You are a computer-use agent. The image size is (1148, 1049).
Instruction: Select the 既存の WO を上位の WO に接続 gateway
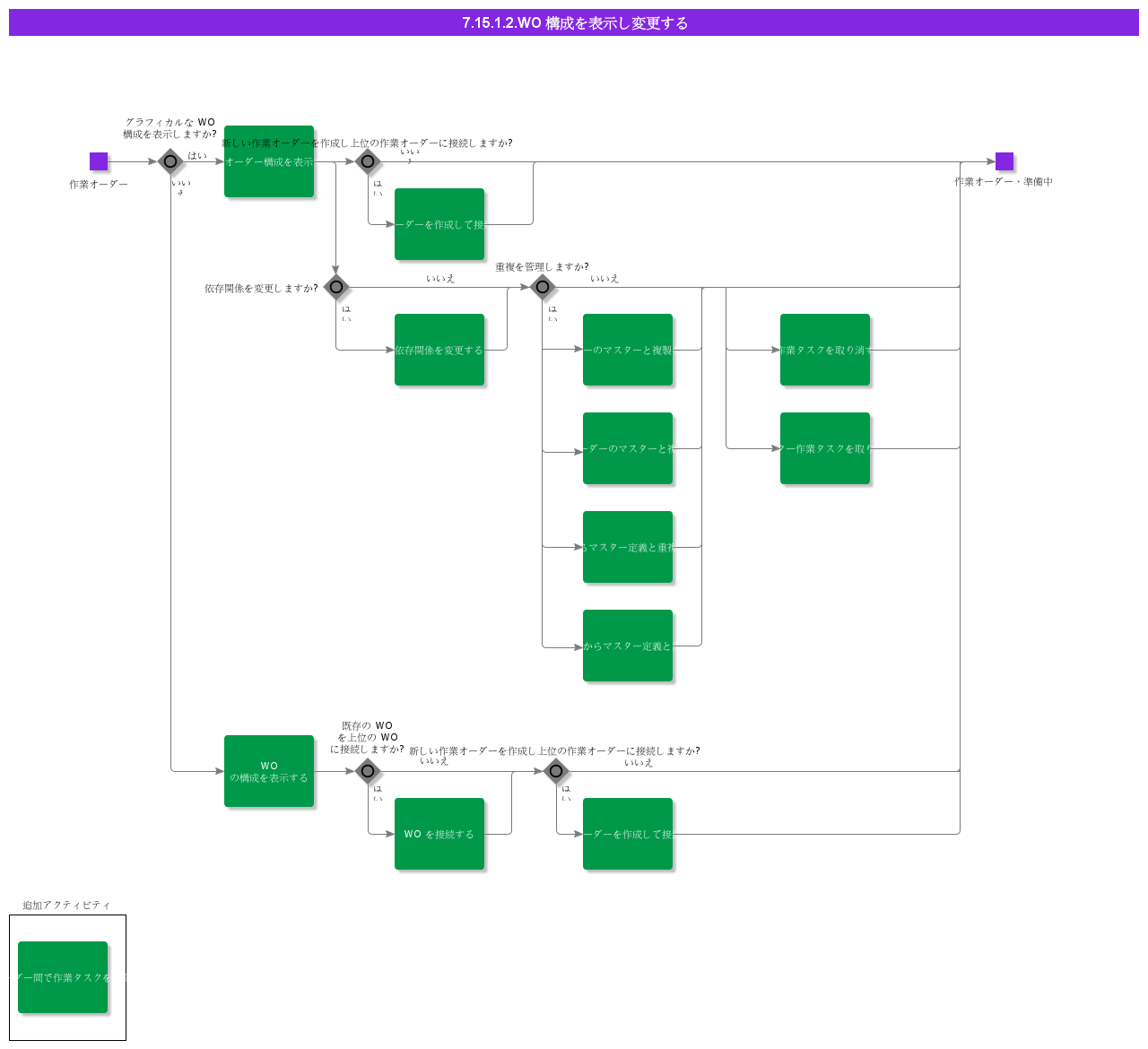point(368,771)
